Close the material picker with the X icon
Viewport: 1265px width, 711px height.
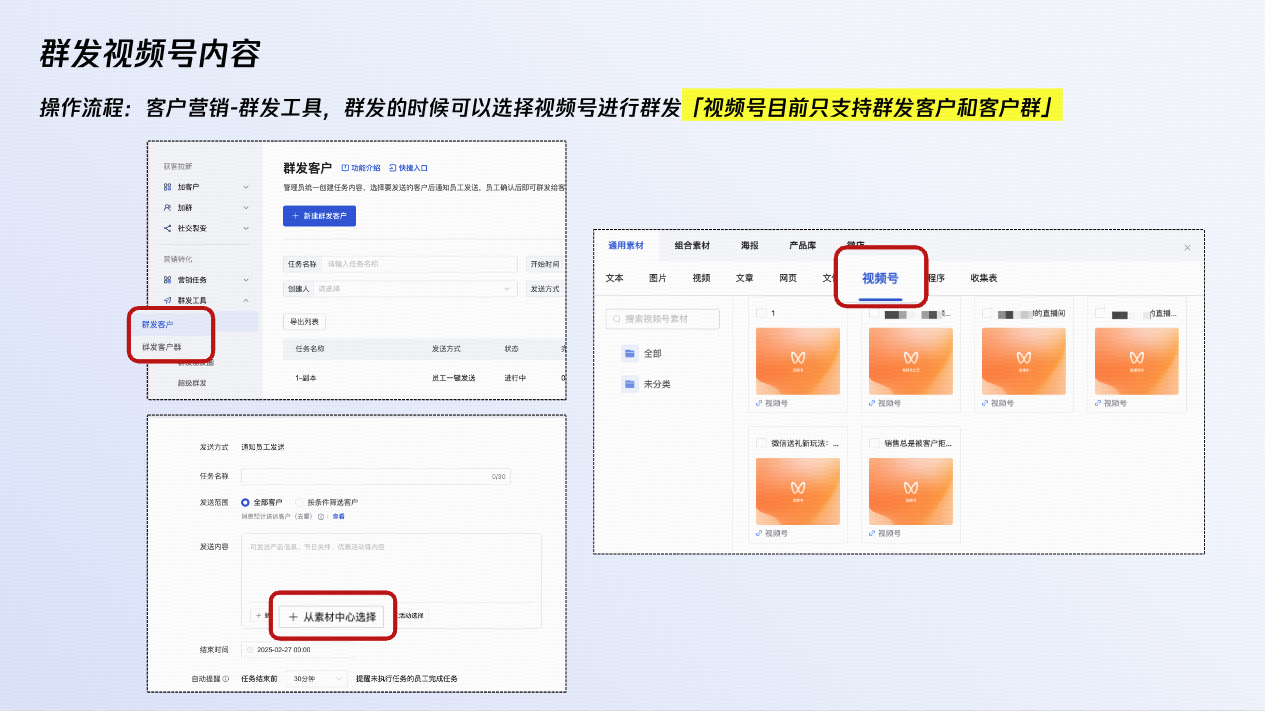tap(1187, 247)
